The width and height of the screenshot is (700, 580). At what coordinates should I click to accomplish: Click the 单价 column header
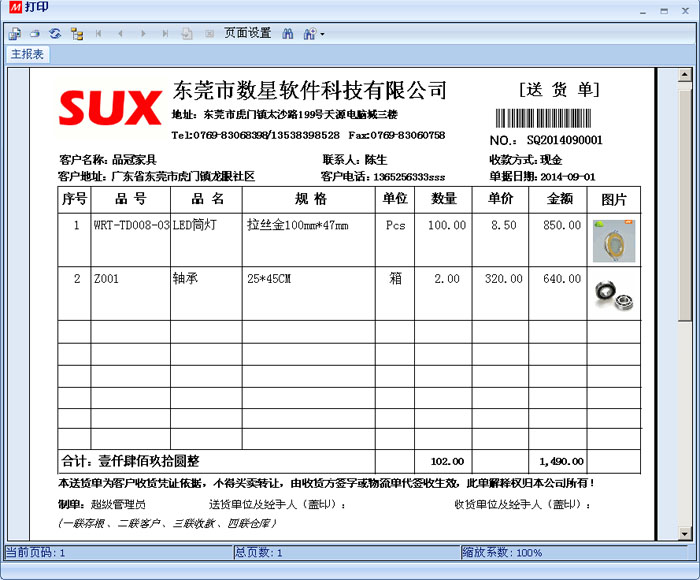coord(500,198)
